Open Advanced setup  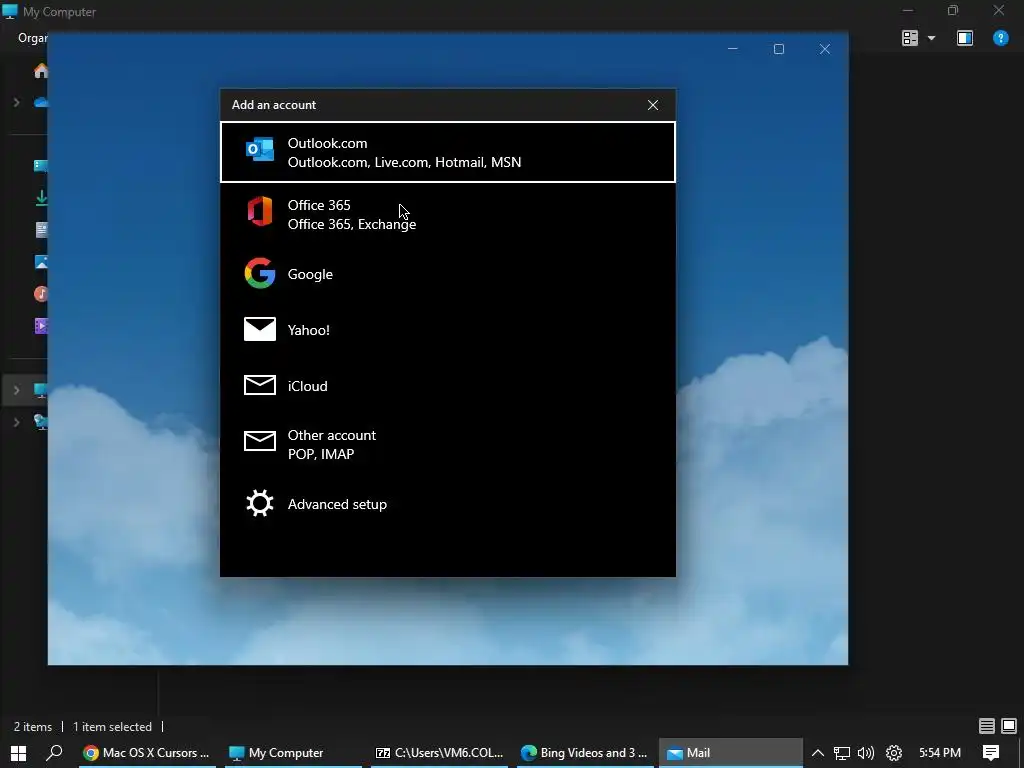pos(448,504)
